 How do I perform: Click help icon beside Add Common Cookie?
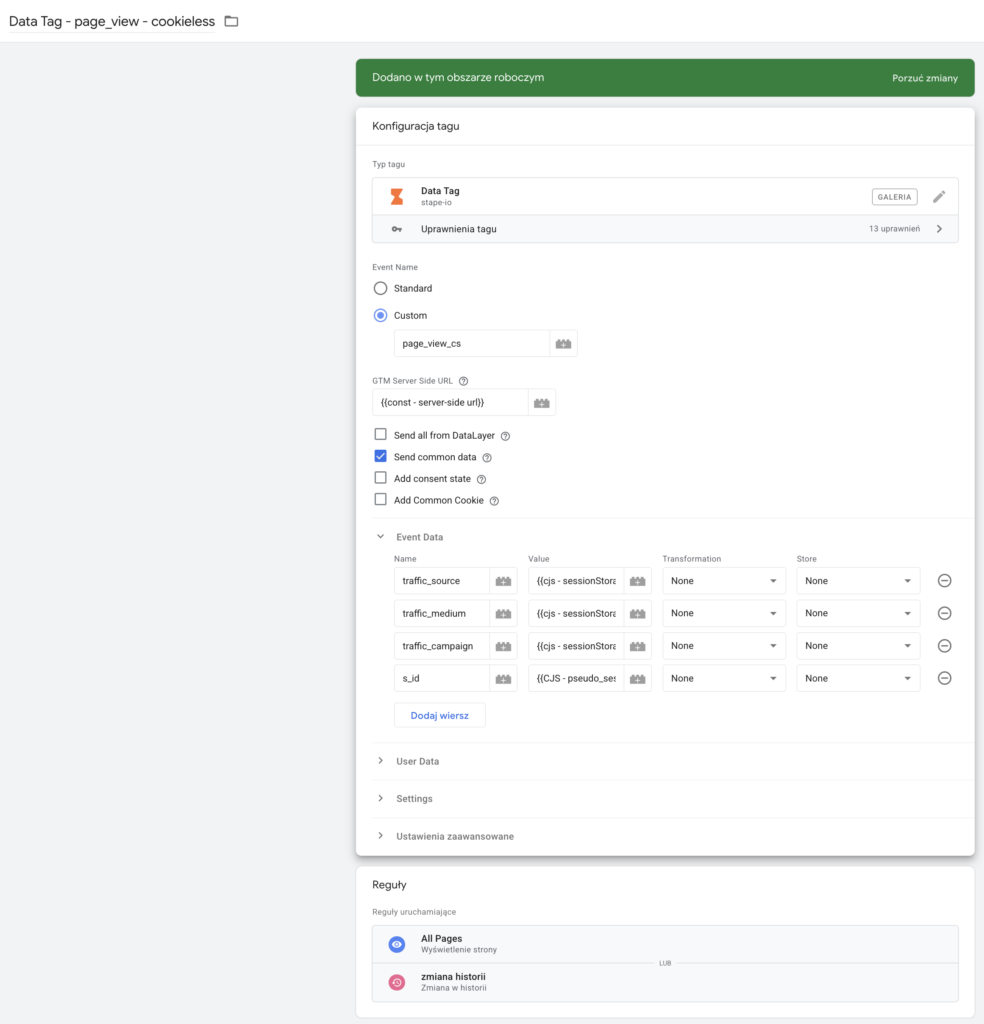pos(494,501)
